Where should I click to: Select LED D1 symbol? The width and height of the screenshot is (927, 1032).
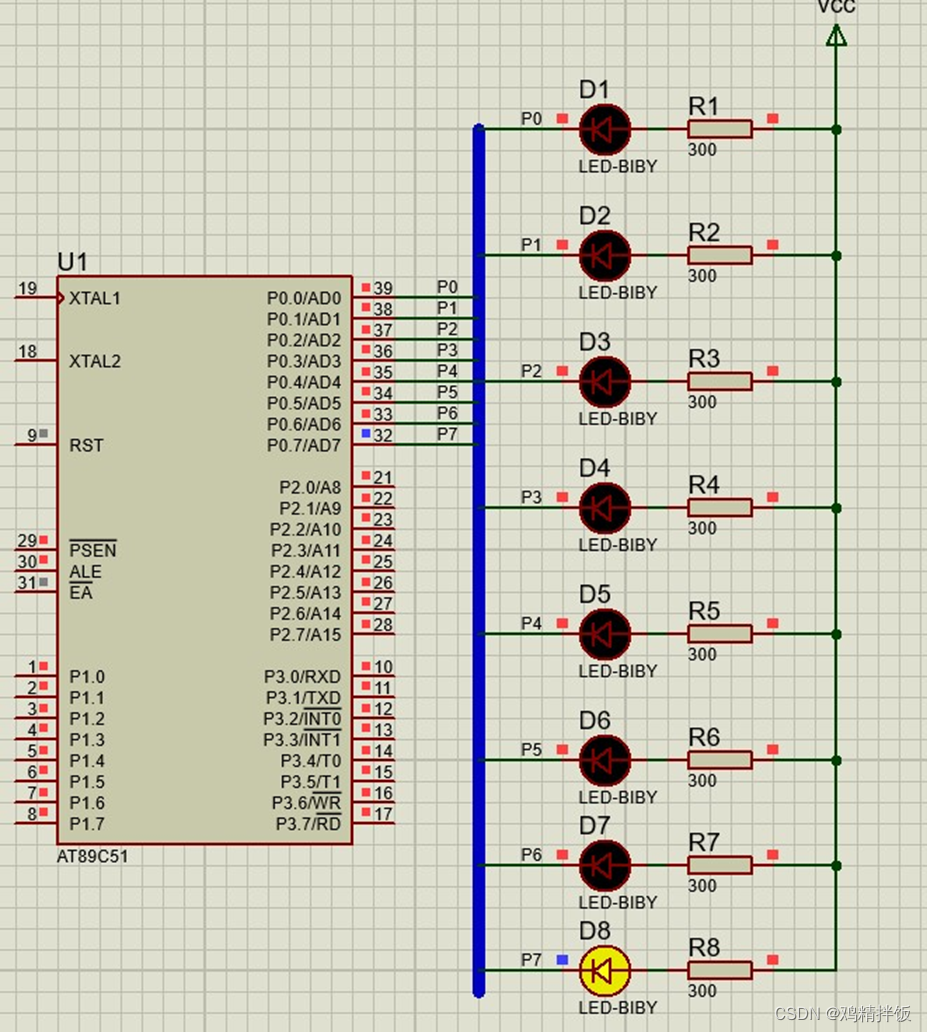point(604,129)
